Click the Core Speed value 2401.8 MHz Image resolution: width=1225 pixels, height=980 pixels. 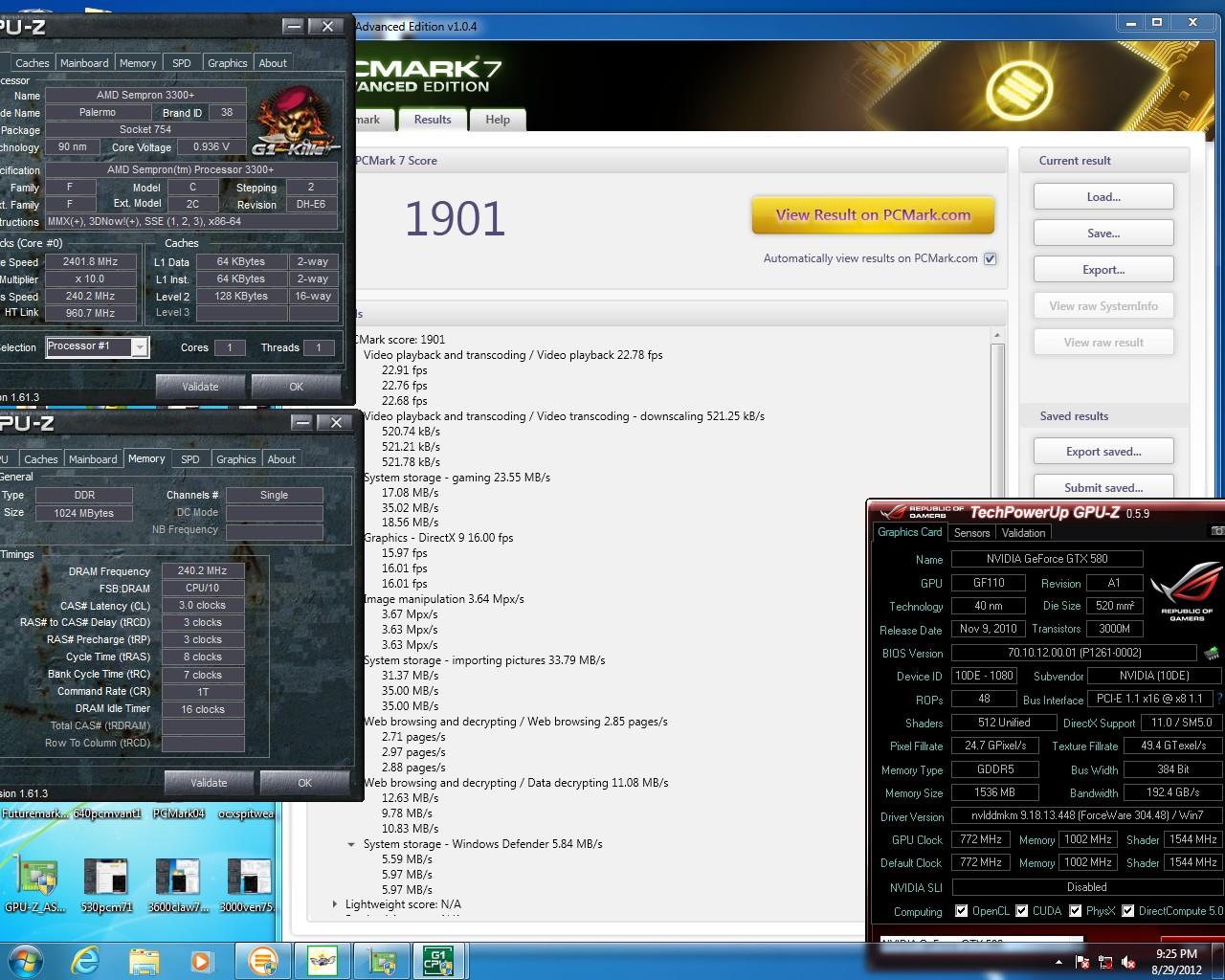click(x=92, y=261)
